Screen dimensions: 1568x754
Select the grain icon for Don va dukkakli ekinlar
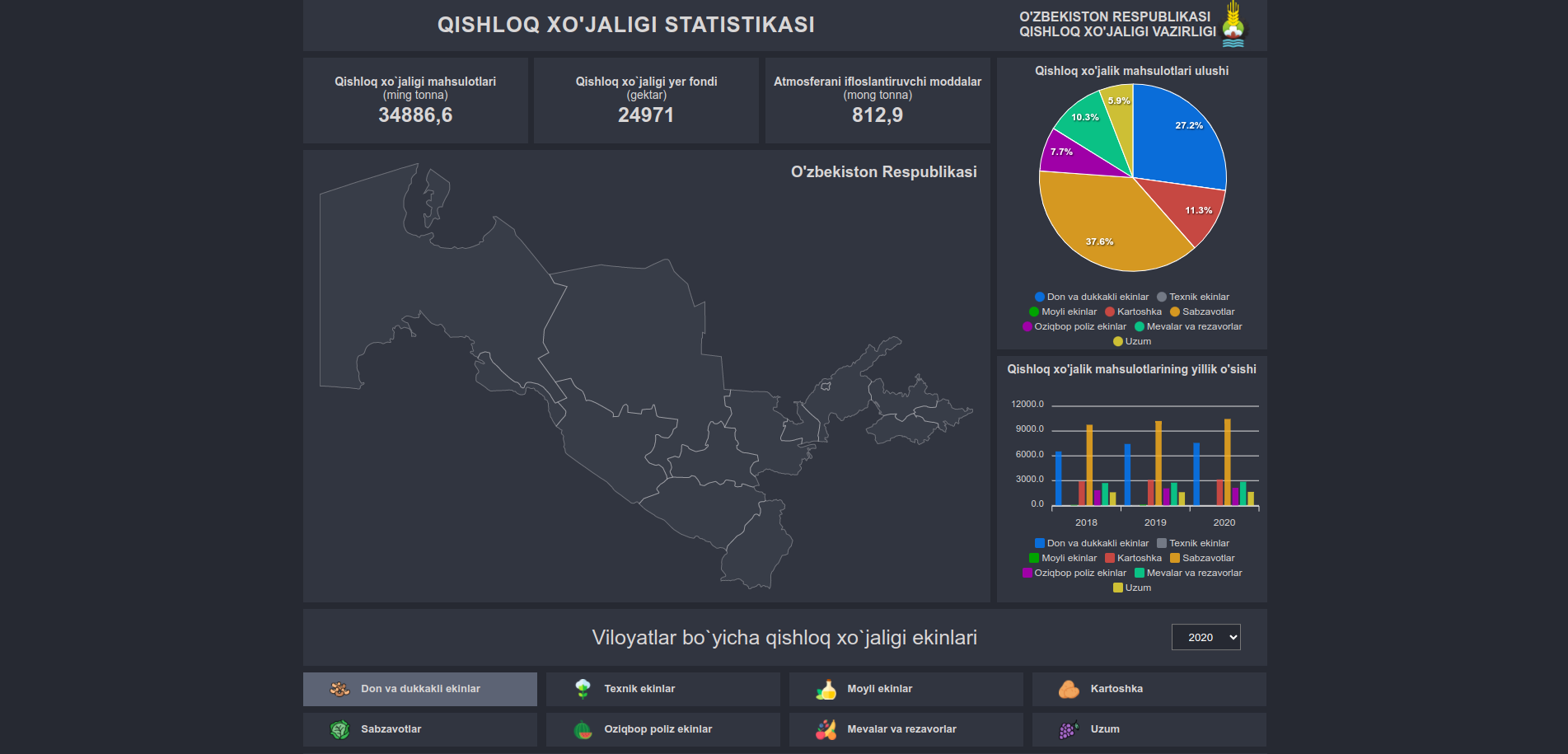click(x=339, y=689)
